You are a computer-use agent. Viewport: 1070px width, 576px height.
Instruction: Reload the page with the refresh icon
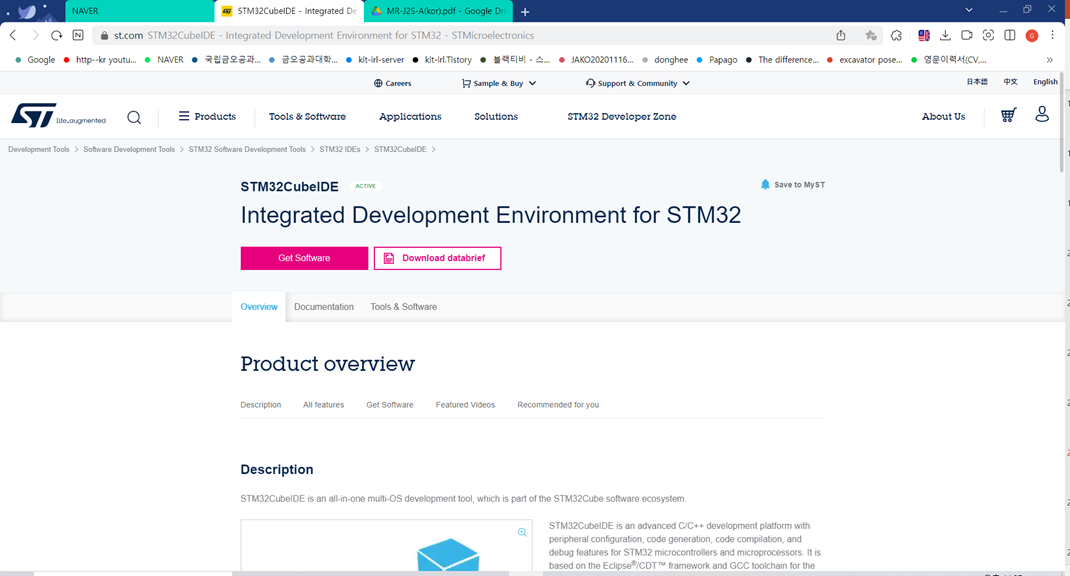click(x=57, y=35)
